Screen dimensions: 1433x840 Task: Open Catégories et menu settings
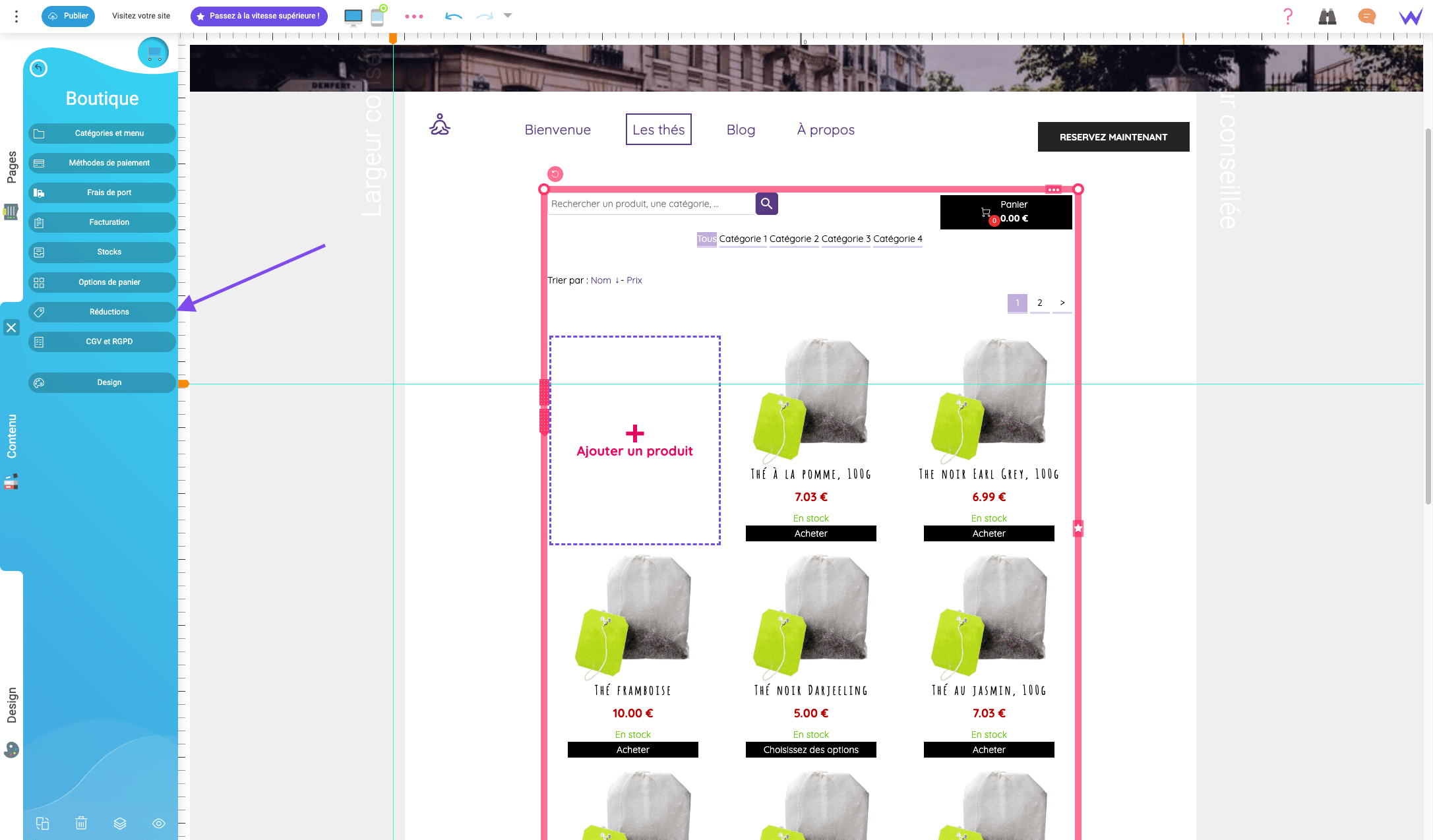[x=102, y=133]
